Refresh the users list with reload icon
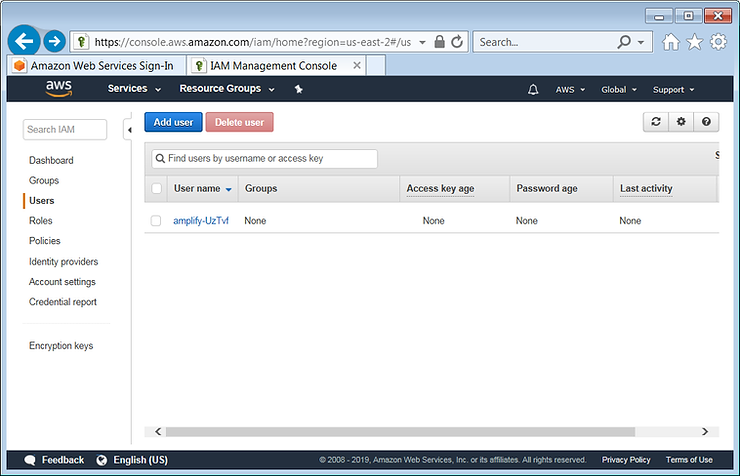The height and width of the screenshot is (476, 740). (x=655, y=122)
